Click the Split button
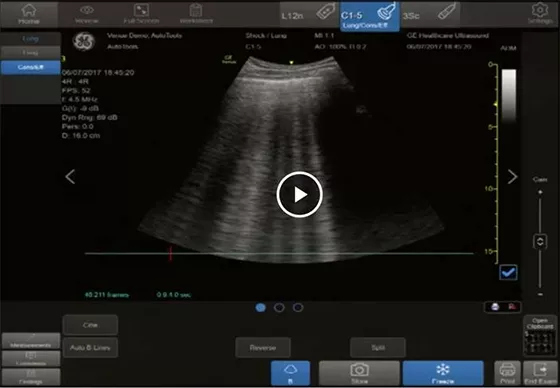The height and width of the screenshot is (388, 560). tap(378, 347)
